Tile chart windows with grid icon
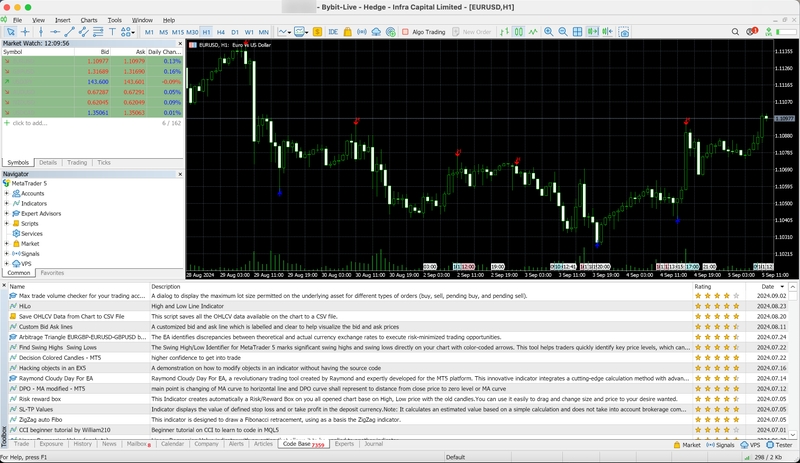The image size is (800, 463). click(x=577, y=32)
